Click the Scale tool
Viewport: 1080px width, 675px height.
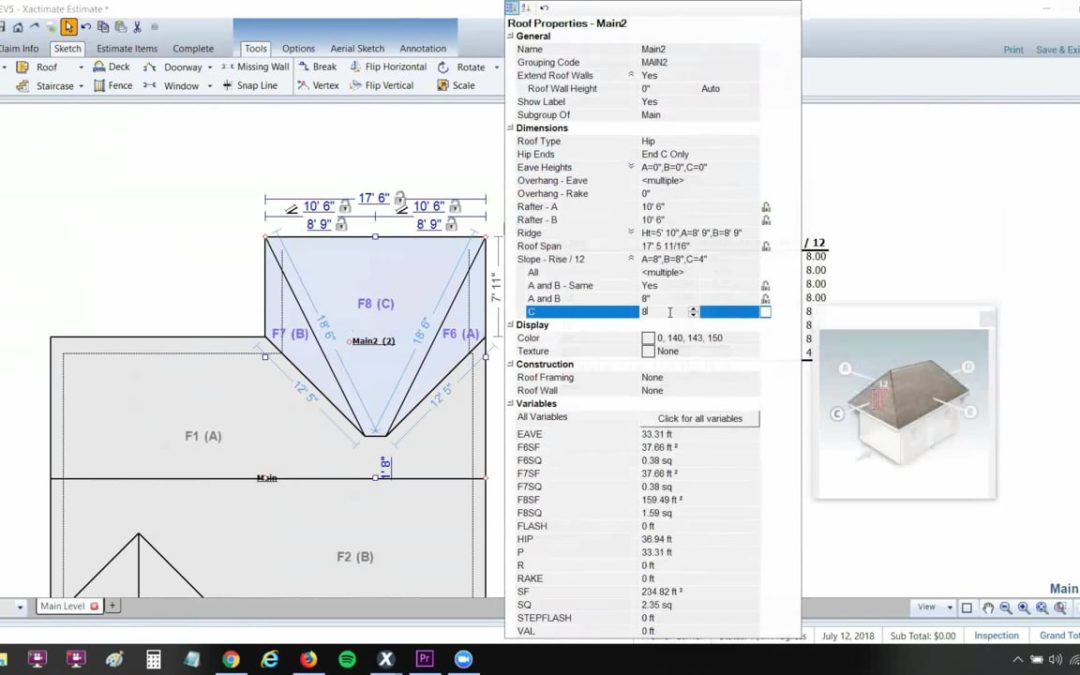click(x=456, y=85)
